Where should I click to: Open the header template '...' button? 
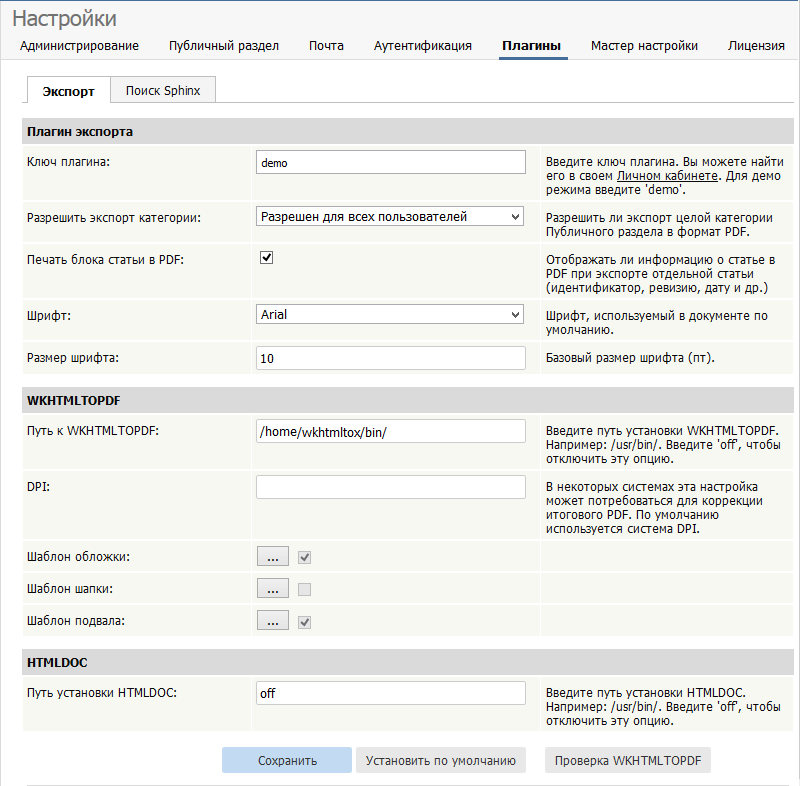click(272, 588)
